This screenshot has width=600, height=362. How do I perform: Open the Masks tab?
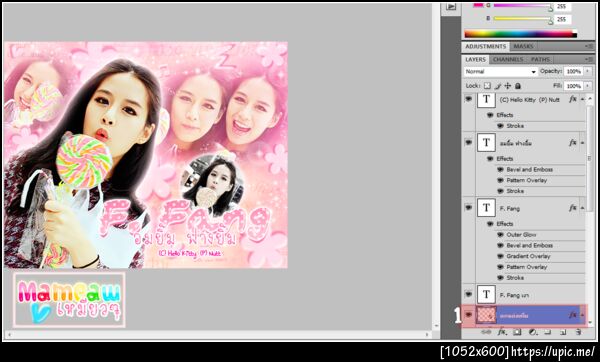pyautogui.click(x=523, y=46)
